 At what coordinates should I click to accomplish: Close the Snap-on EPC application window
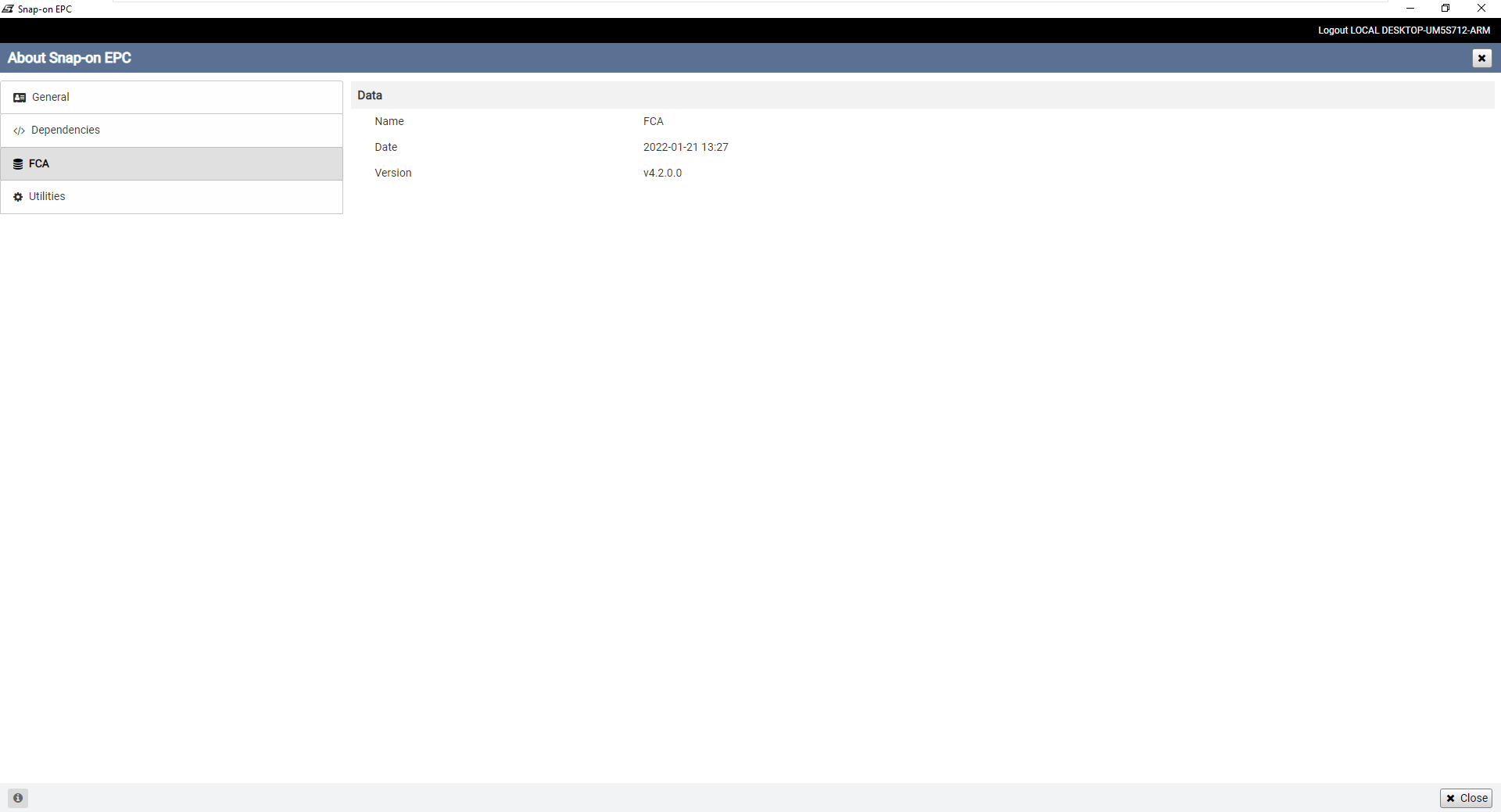tap(1481, 9)
